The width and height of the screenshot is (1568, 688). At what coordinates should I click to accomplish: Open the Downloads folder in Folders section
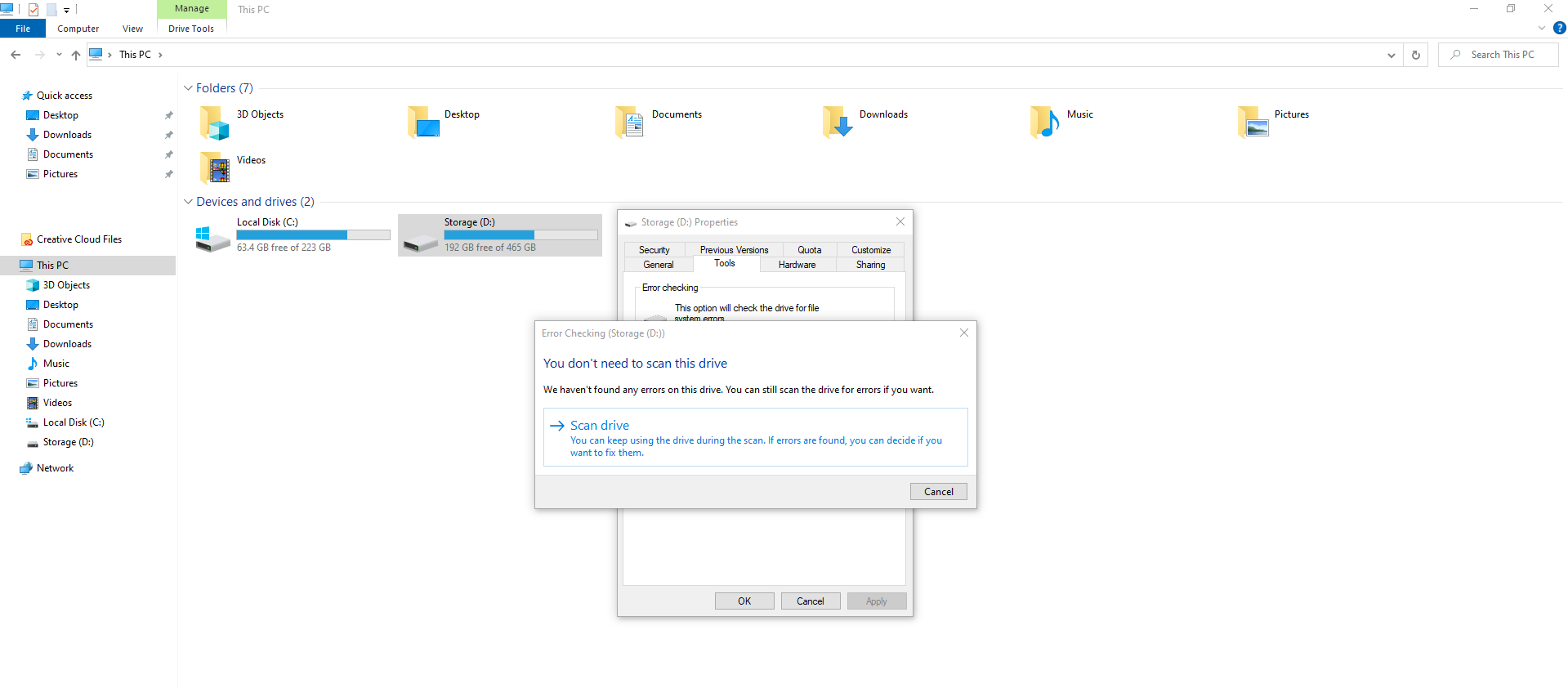pos(838,123)
